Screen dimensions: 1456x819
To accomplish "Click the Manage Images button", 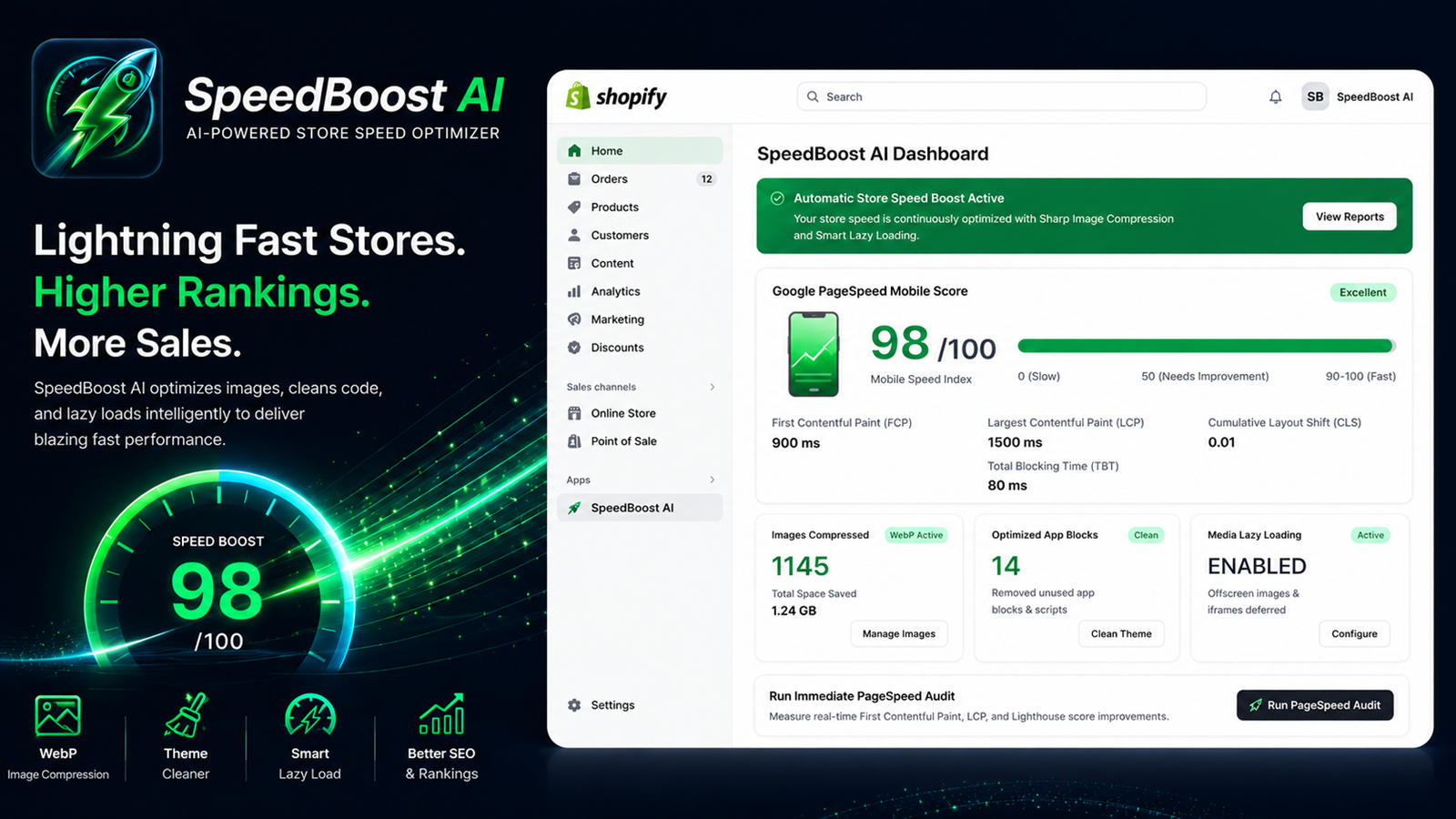I will tap(899, 633).
